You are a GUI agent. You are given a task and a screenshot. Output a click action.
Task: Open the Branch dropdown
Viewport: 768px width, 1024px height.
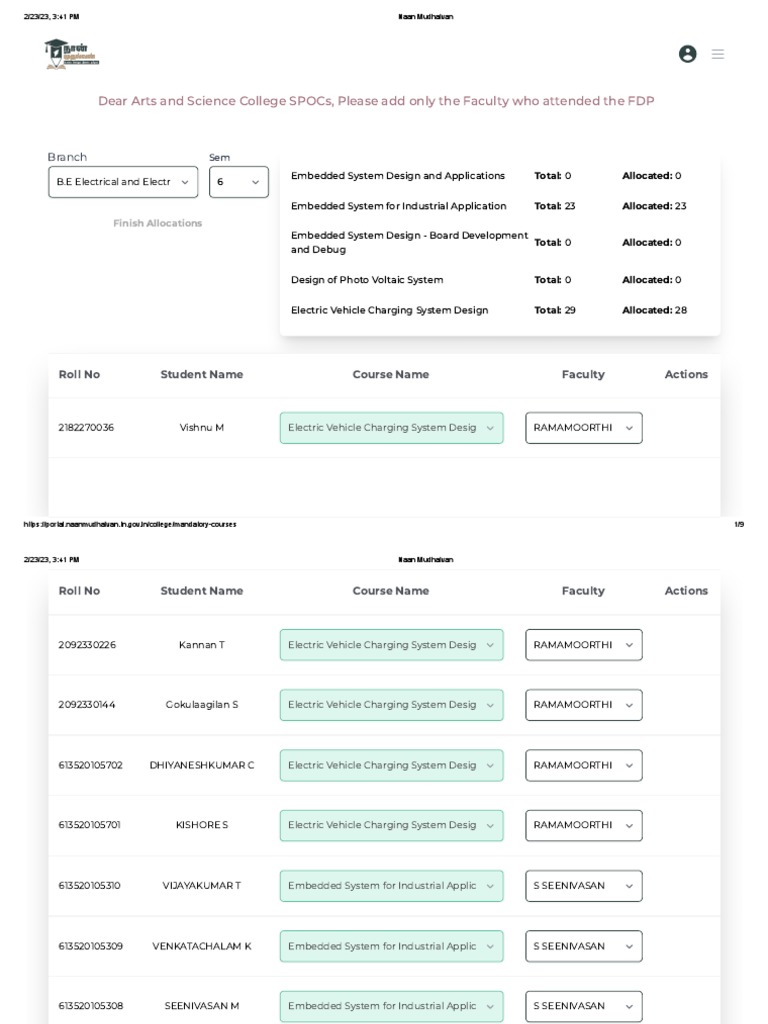tap(123, 182)
